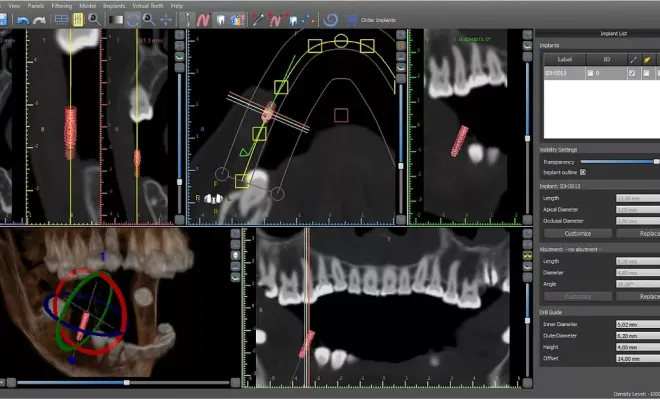Click the implant Customize button
Image resolution: width=660 pixels, height=400 pixels.
(578, 232)
